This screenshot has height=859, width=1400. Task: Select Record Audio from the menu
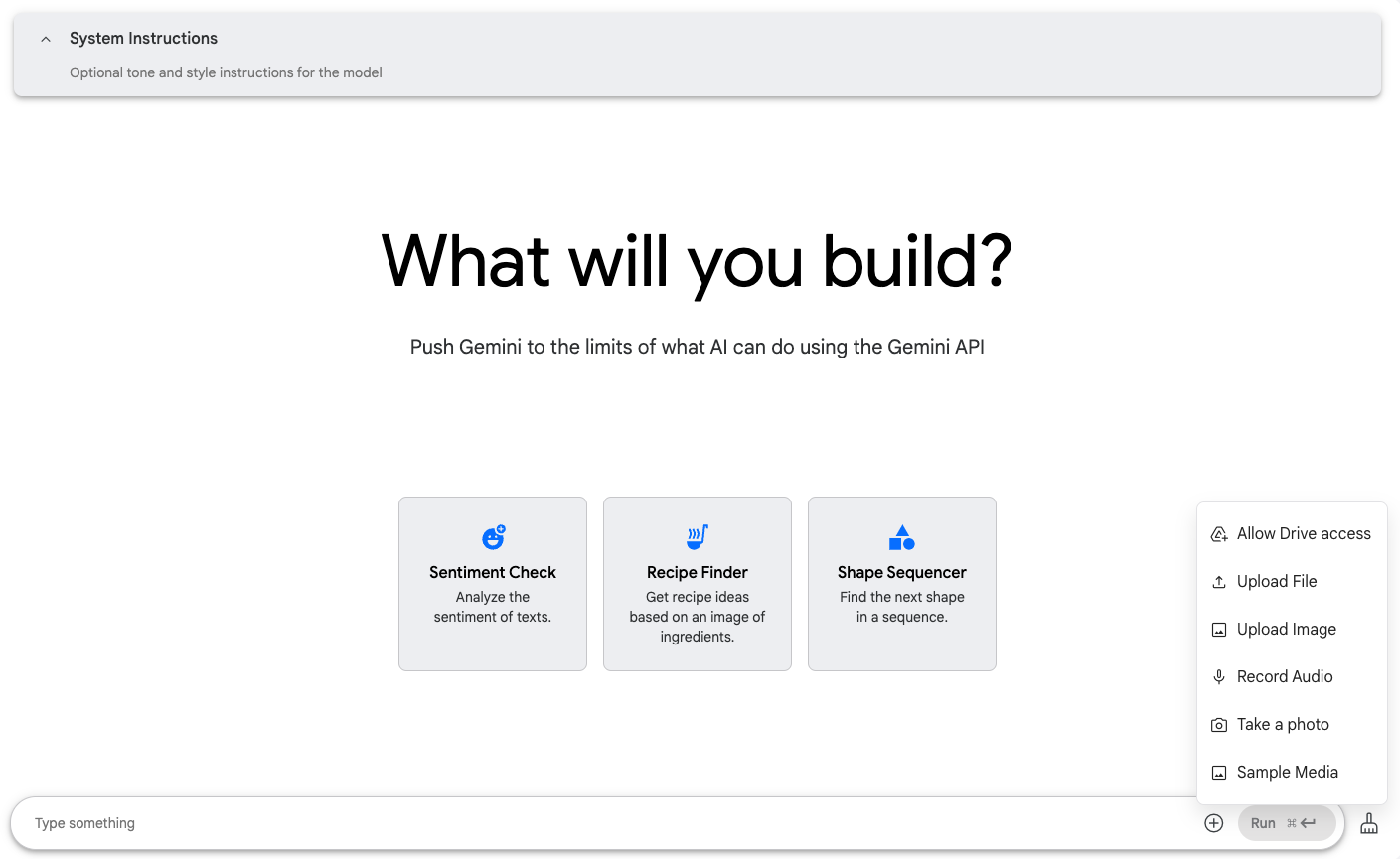(1292, 677)
